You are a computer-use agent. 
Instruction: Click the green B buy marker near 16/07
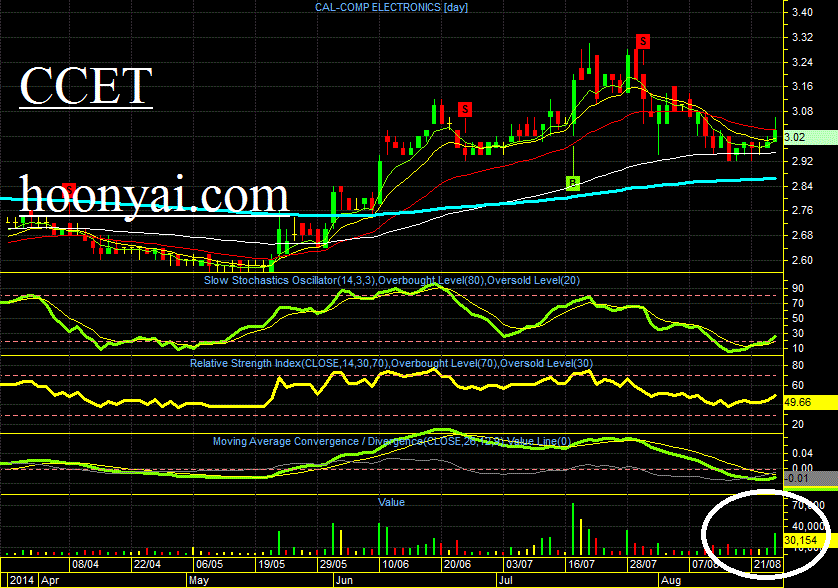(x=572, y=183)
